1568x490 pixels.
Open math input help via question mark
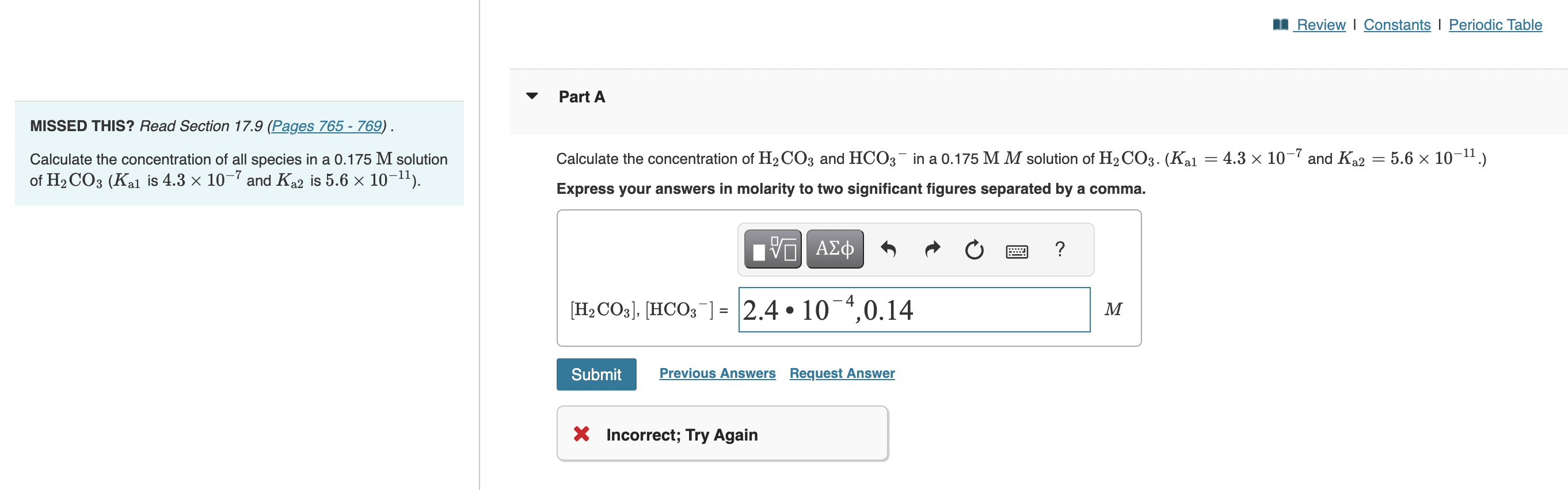[1060, 249]
